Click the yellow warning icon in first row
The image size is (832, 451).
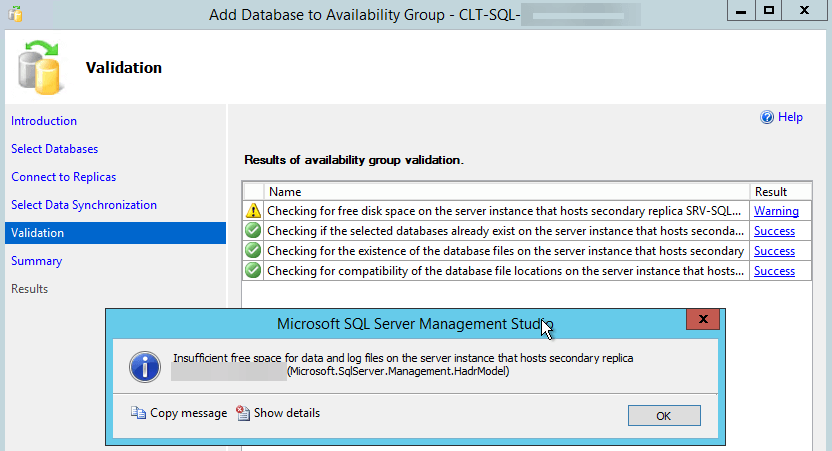pos(254,211)
